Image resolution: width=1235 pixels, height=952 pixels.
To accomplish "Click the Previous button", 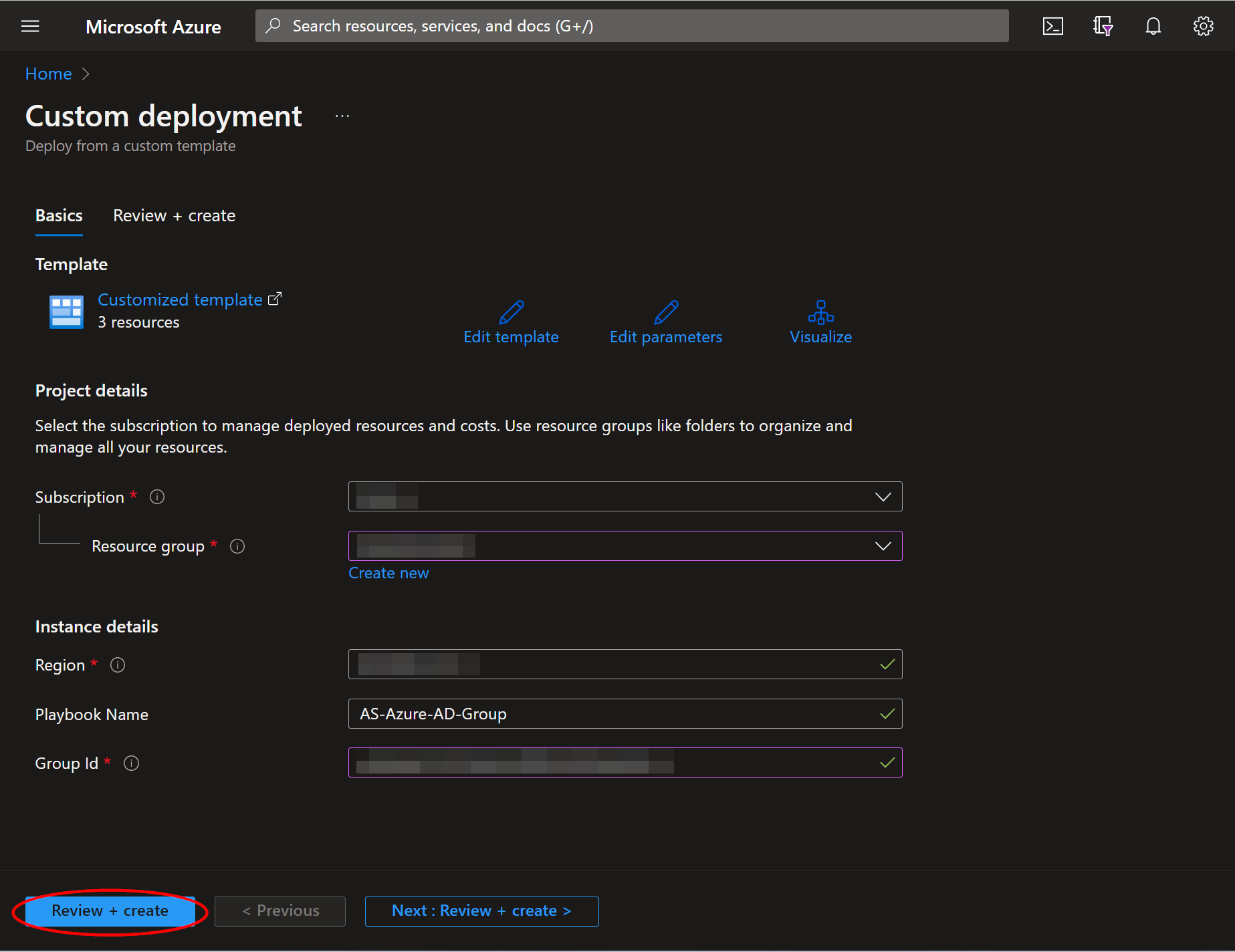I will (280, 911).
